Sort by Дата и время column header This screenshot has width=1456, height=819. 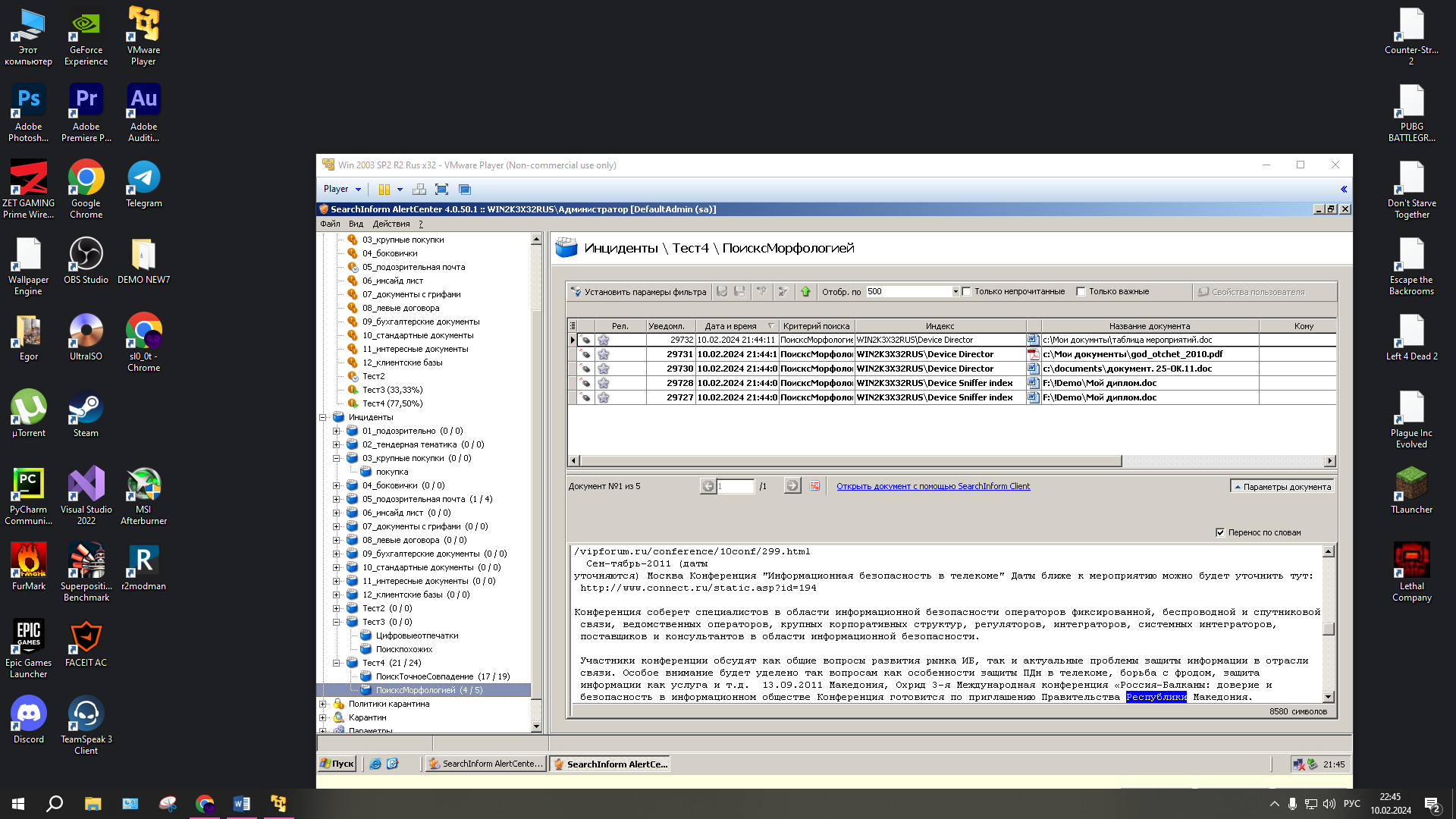click(736, 326)
